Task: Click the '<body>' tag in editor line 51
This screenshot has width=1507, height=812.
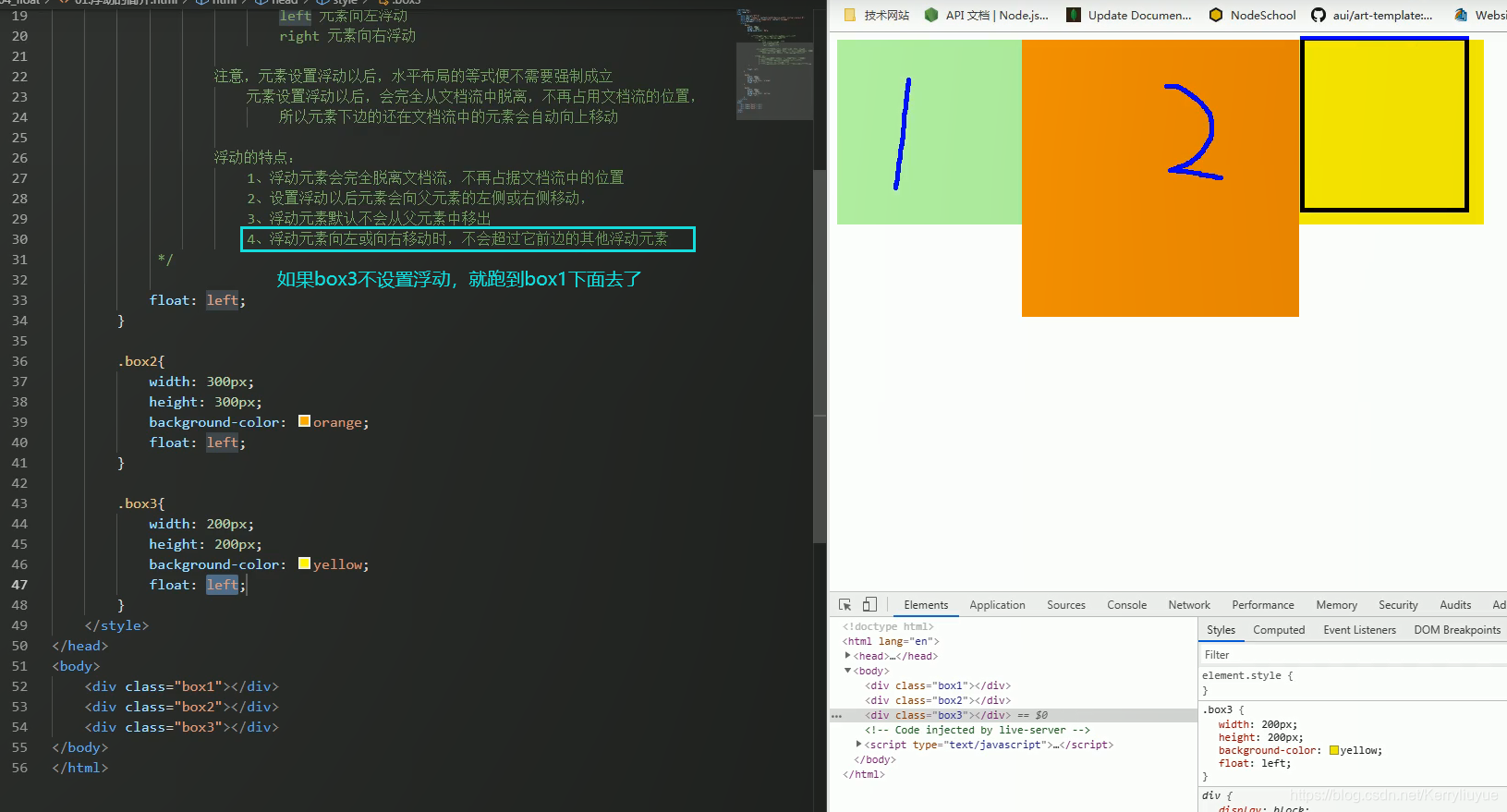Action: click(x=76, y=666)
